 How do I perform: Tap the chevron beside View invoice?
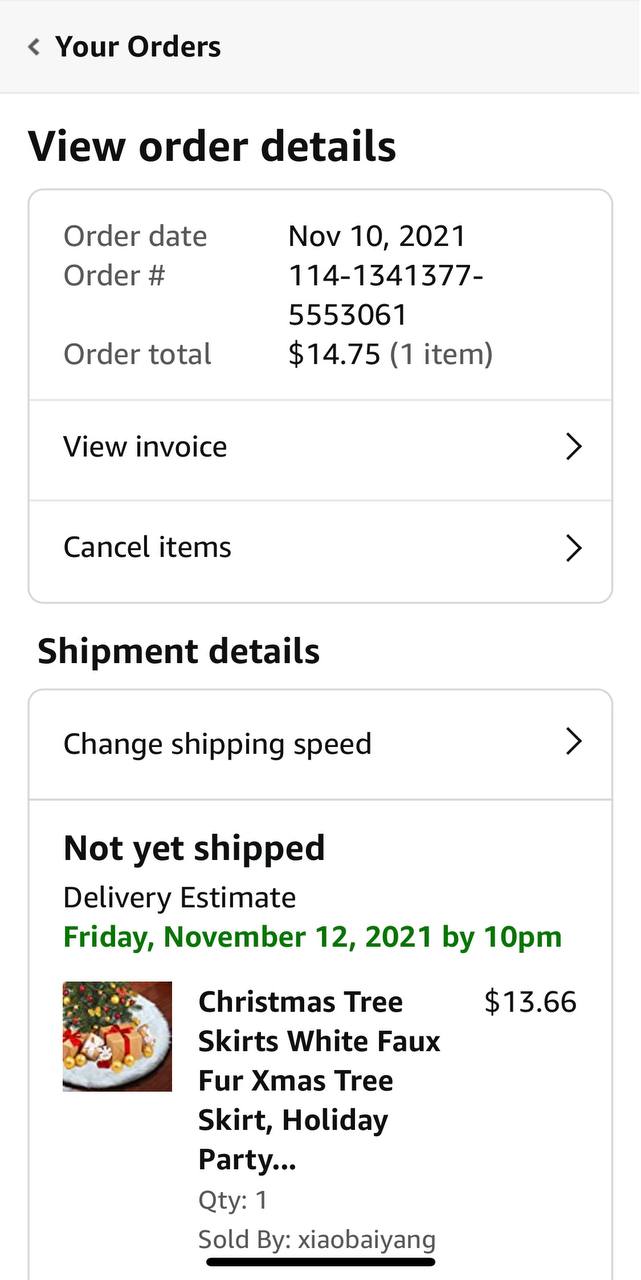coord(573,446)
